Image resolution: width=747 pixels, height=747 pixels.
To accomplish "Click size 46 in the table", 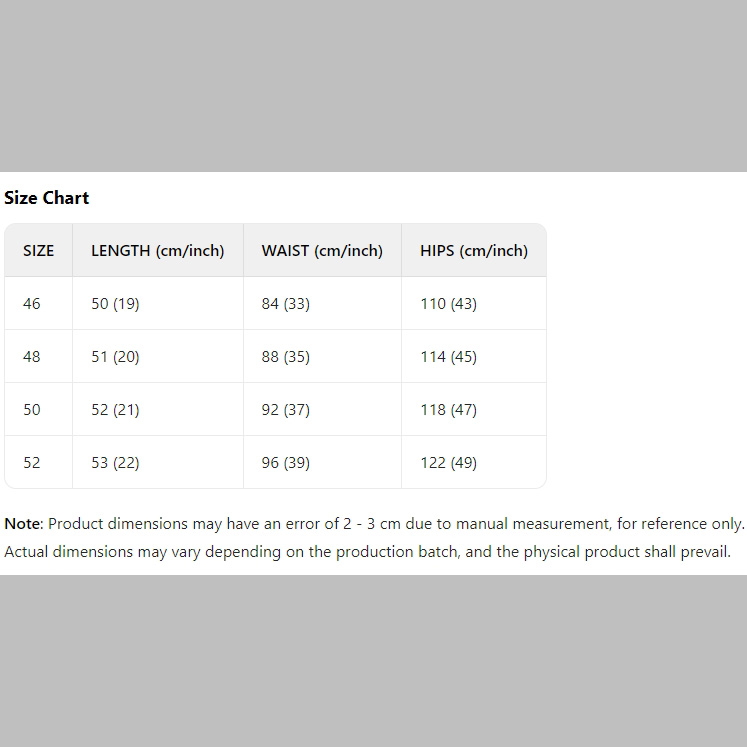I will (x=32, y=304).
